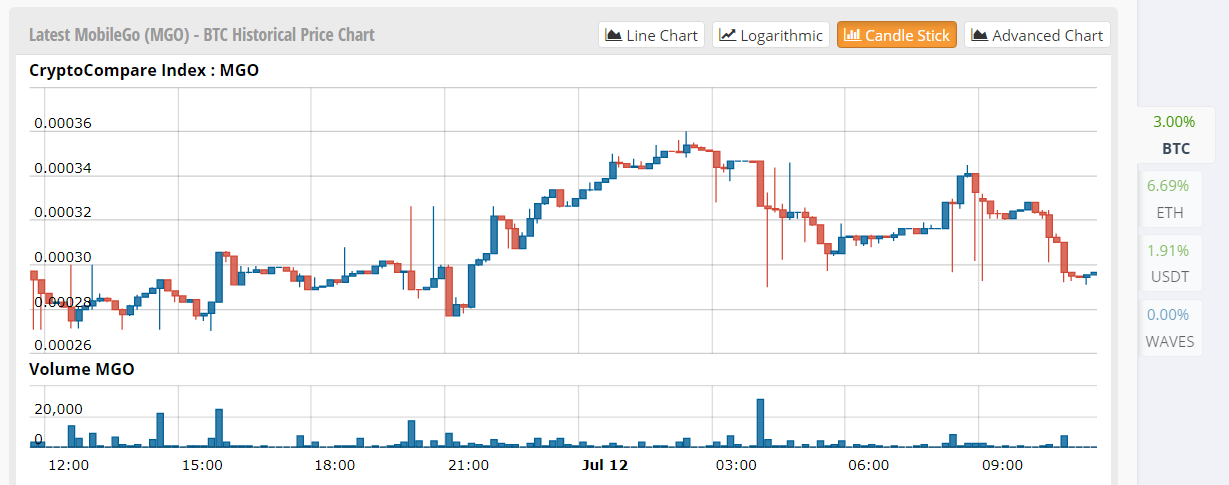Click the 0.00026 price axis label
The width and height of the screenshot is (1229, 485).
point(63,346)
